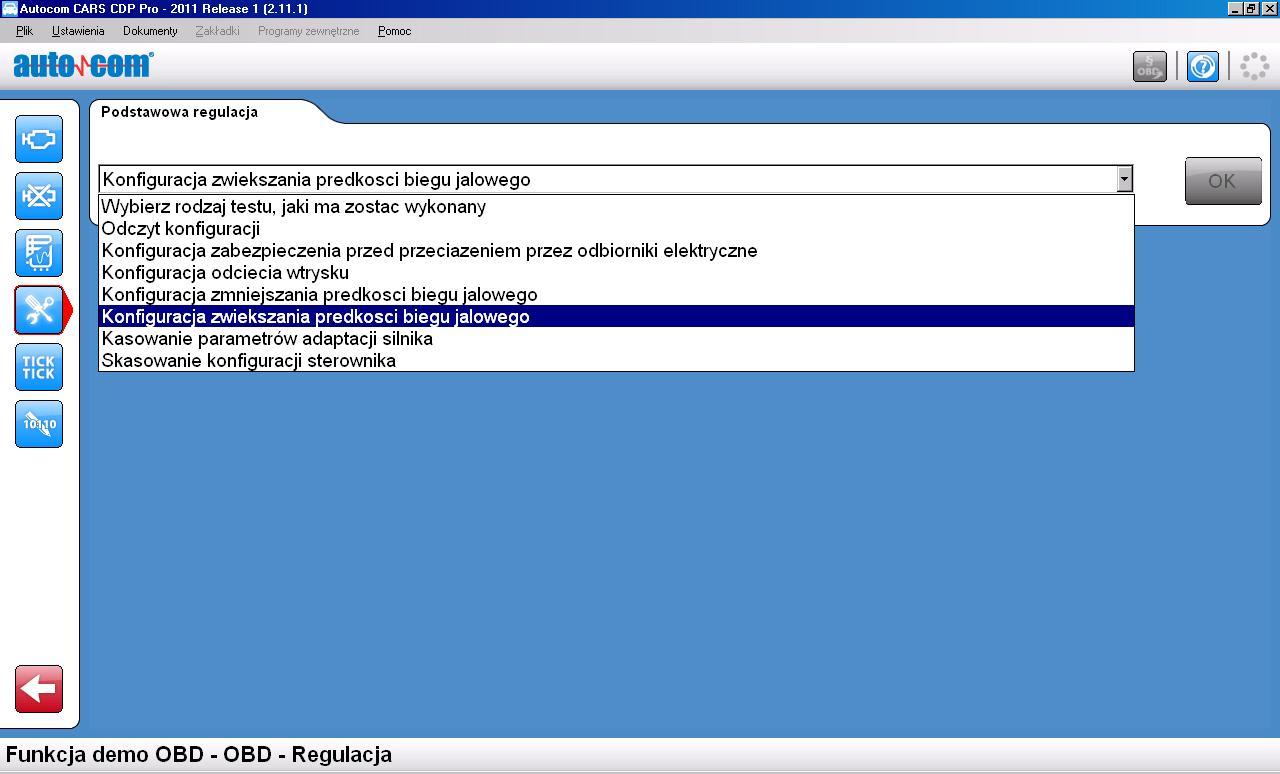Select the erase fault codes engine icon
The image size is (1280, 774).
(39, 196)
